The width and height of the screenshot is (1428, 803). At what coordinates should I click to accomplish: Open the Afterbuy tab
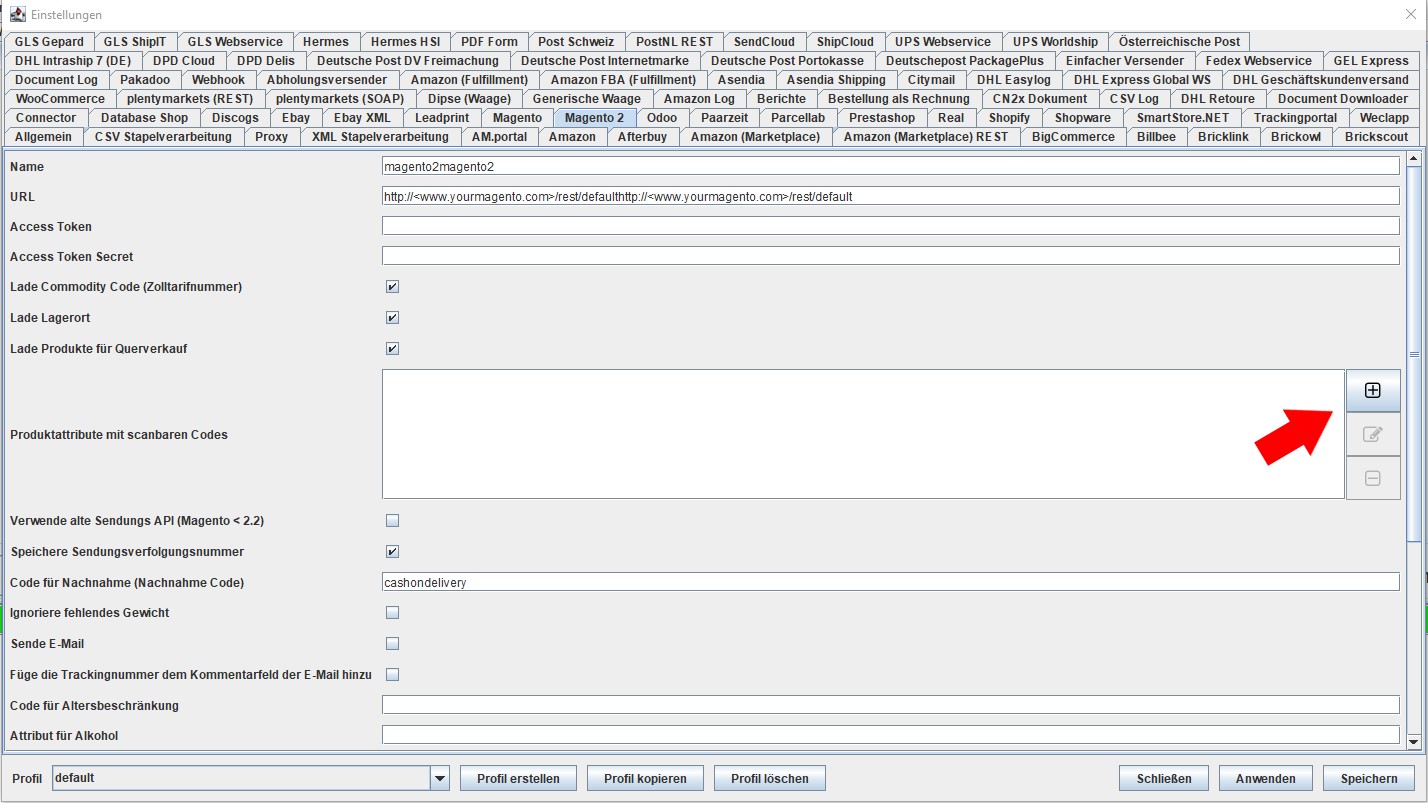point(642,137)
